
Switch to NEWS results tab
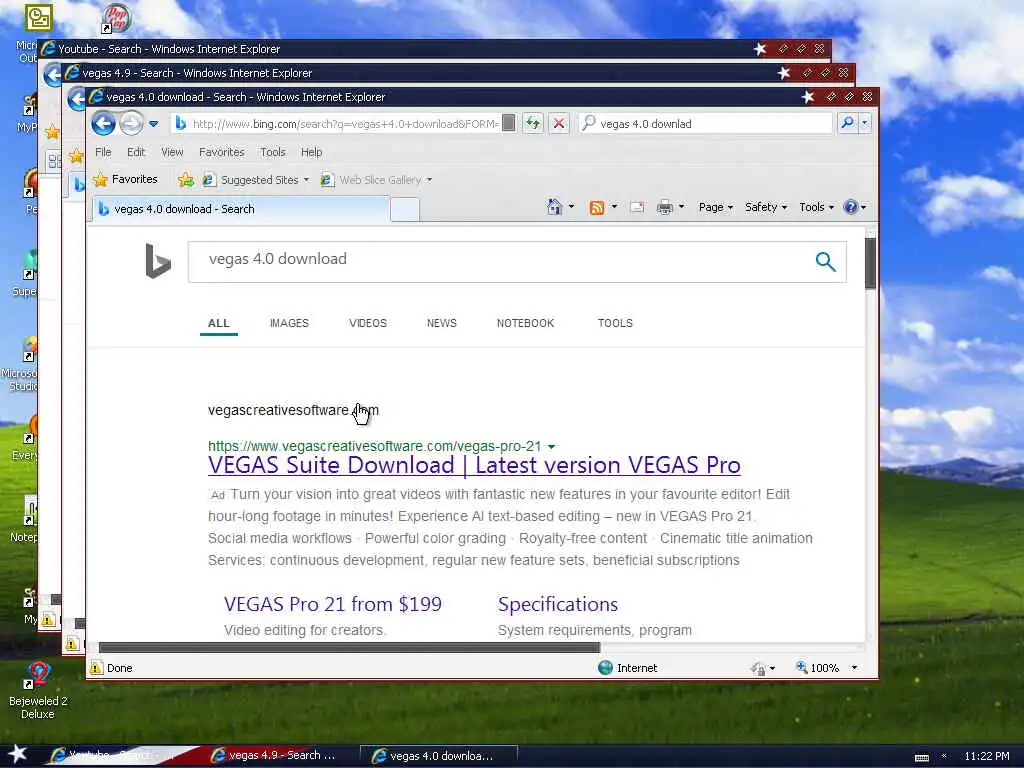(x=441, y=323)
